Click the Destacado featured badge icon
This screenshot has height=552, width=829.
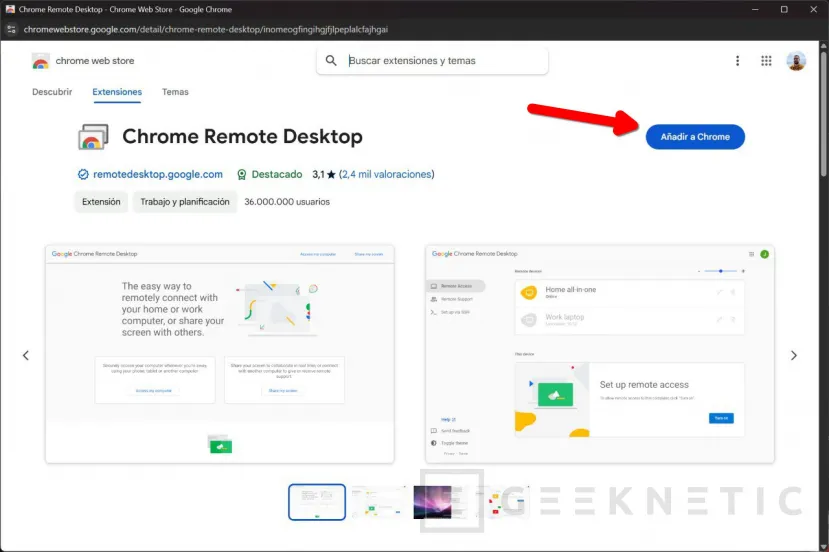click(x=242, y=174)
